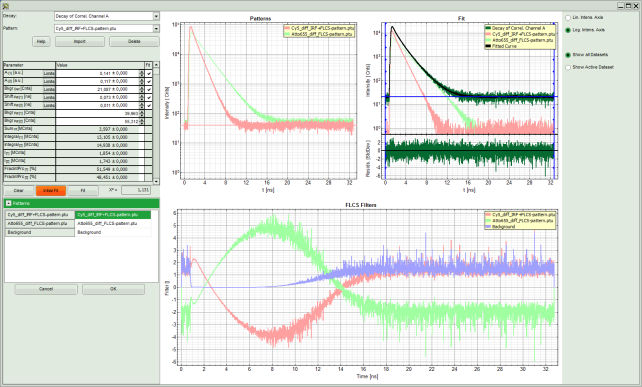Click the Background entry in FLCS Filters legend
Image resolution: width=642 pixels, height=387 pixels.
point(504,226)
